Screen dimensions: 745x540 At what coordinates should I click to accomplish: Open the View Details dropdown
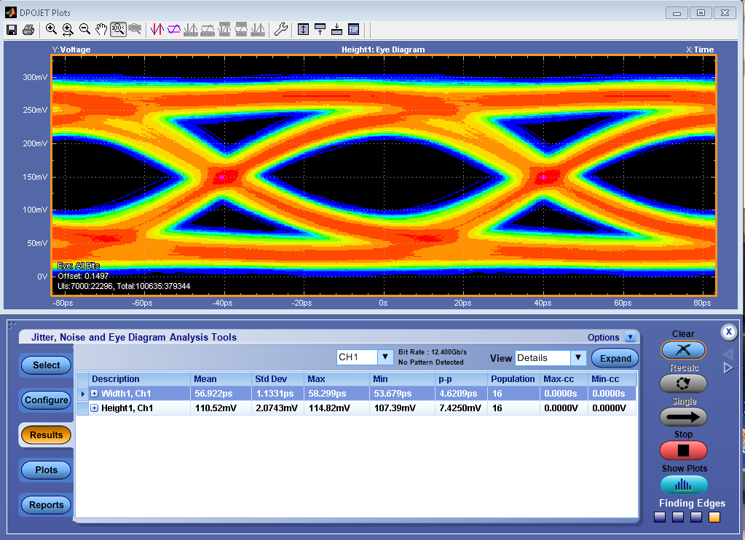(577, 357)
